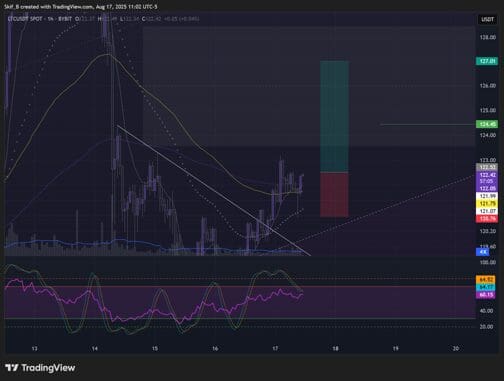Image resolution: width=504 pixels, height=381 pixels.
Task: Click the red 120.76 stop-loss price label
Action: pyautogui.click(x=487, y=219)
